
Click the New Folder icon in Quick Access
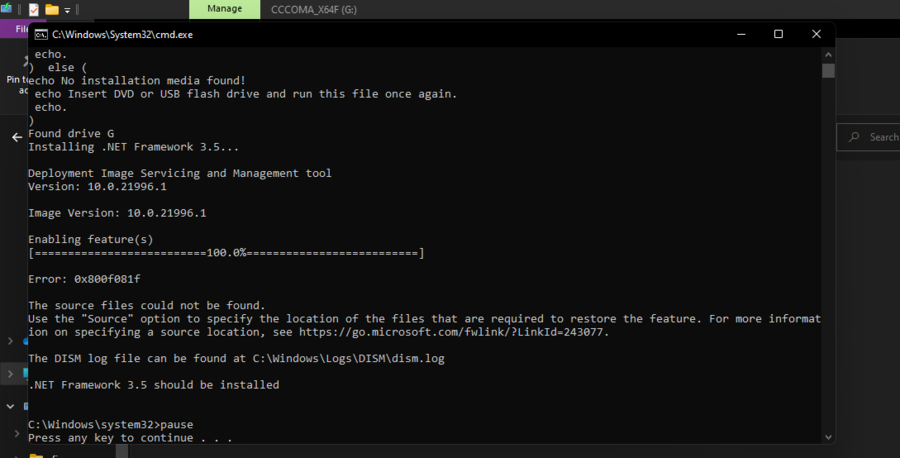(x=51, y=9)
